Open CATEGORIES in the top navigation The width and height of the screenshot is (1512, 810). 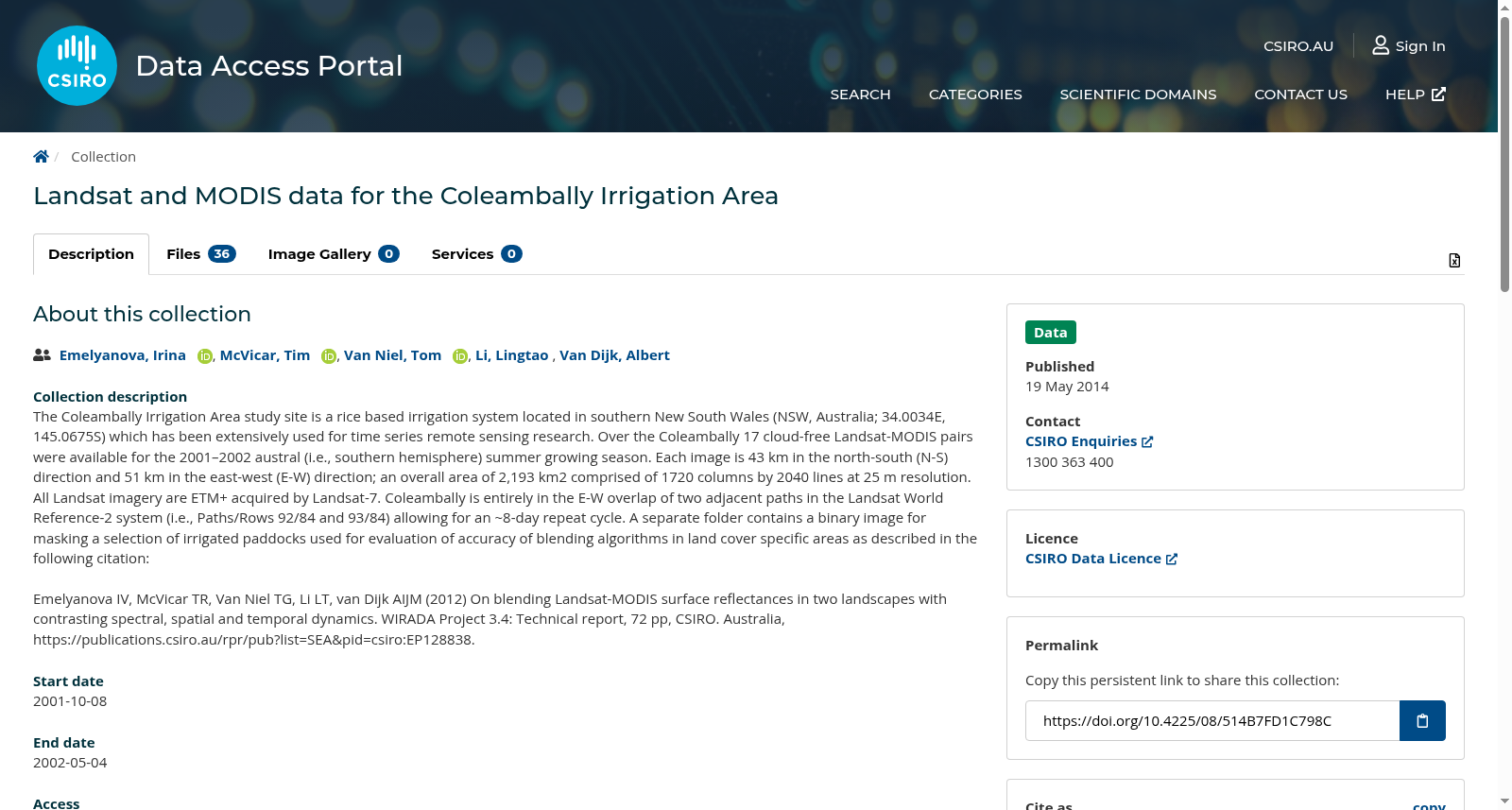[975, 95]
